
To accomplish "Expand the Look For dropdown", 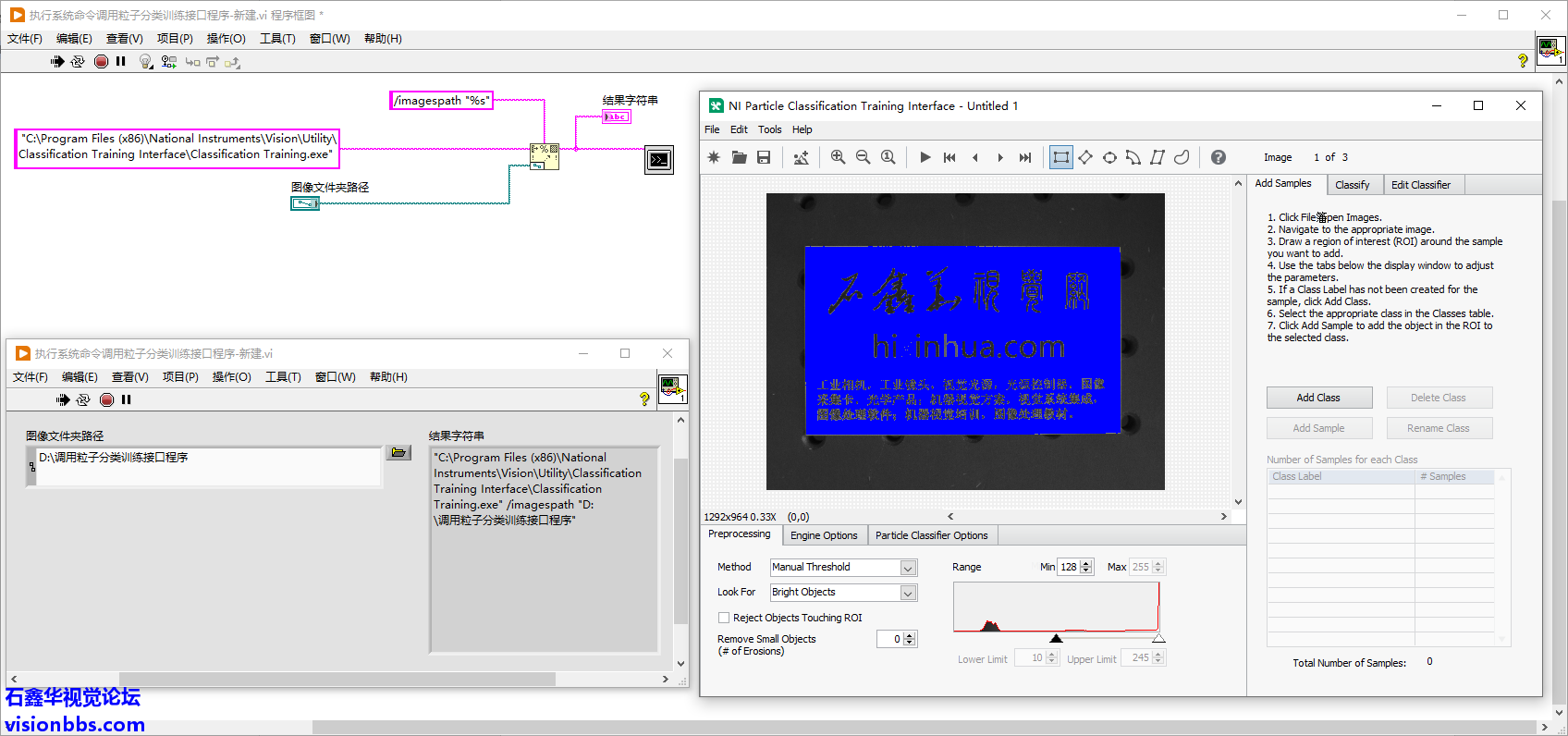I will click(908, 593).
